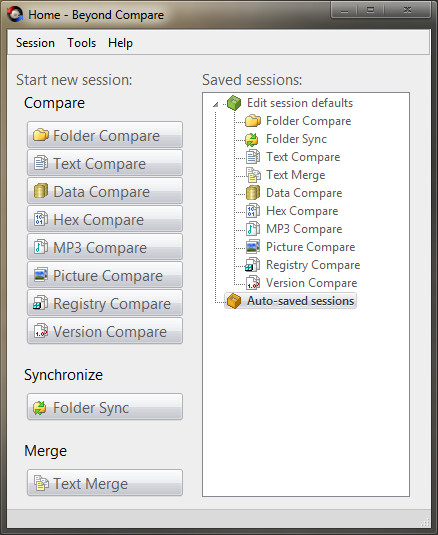
Task: Click the Version Compare tree icon
Action: 253,283
